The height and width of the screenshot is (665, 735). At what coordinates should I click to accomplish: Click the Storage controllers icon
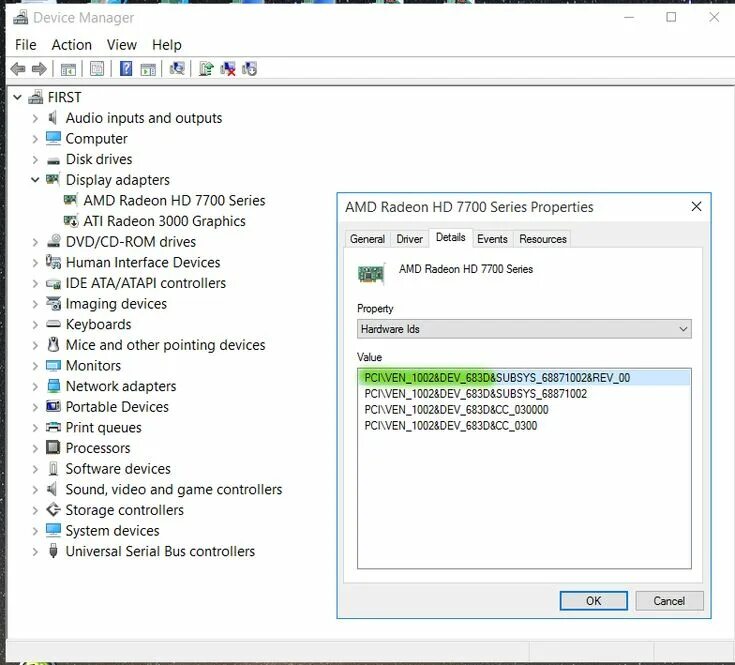(x=53, y=509)
